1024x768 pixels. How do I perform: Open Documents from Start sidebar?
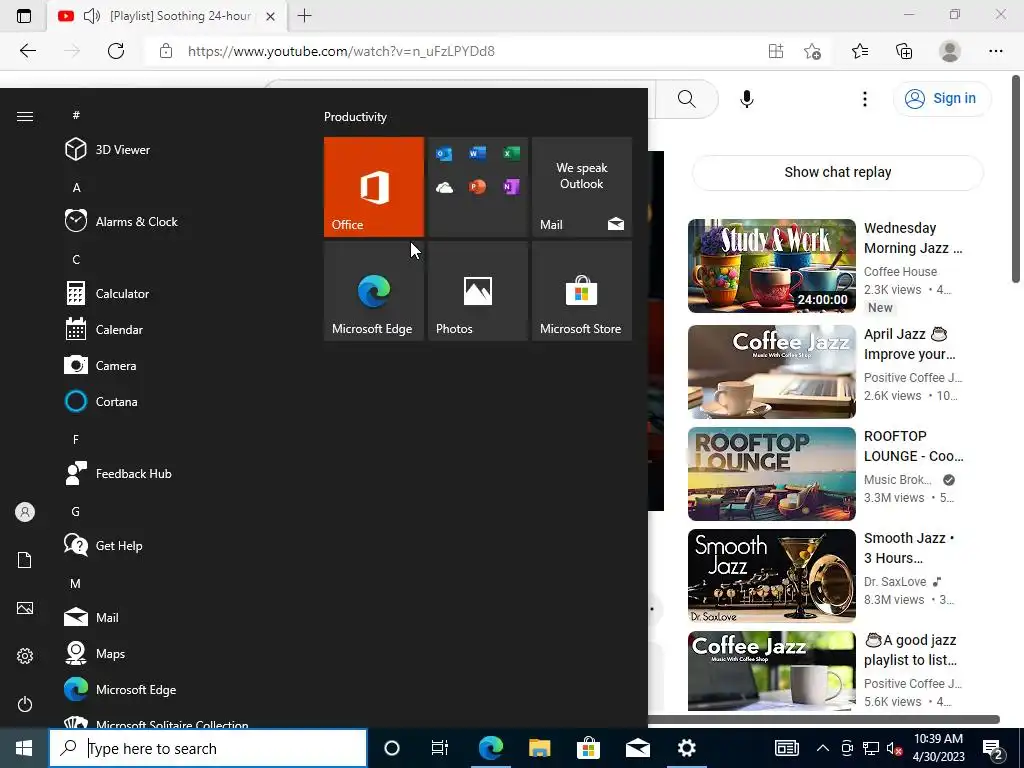[x=25, y=560]
